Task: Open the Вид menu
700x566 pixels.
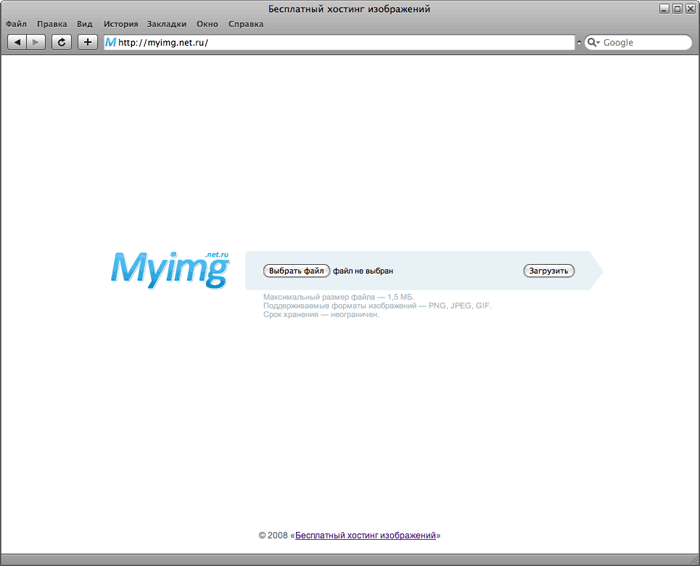Action: 85,23
